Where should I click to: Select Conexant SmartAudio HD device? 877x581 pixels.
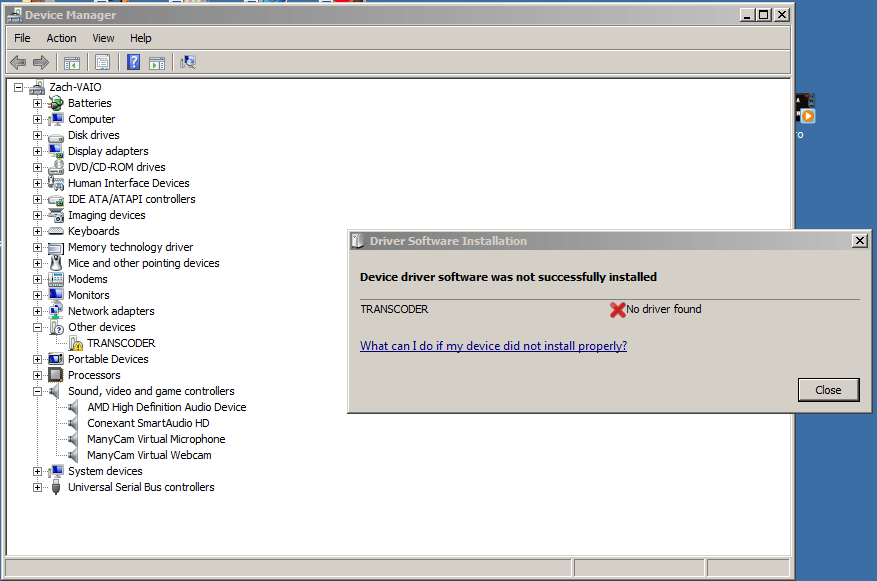(148, 423)
